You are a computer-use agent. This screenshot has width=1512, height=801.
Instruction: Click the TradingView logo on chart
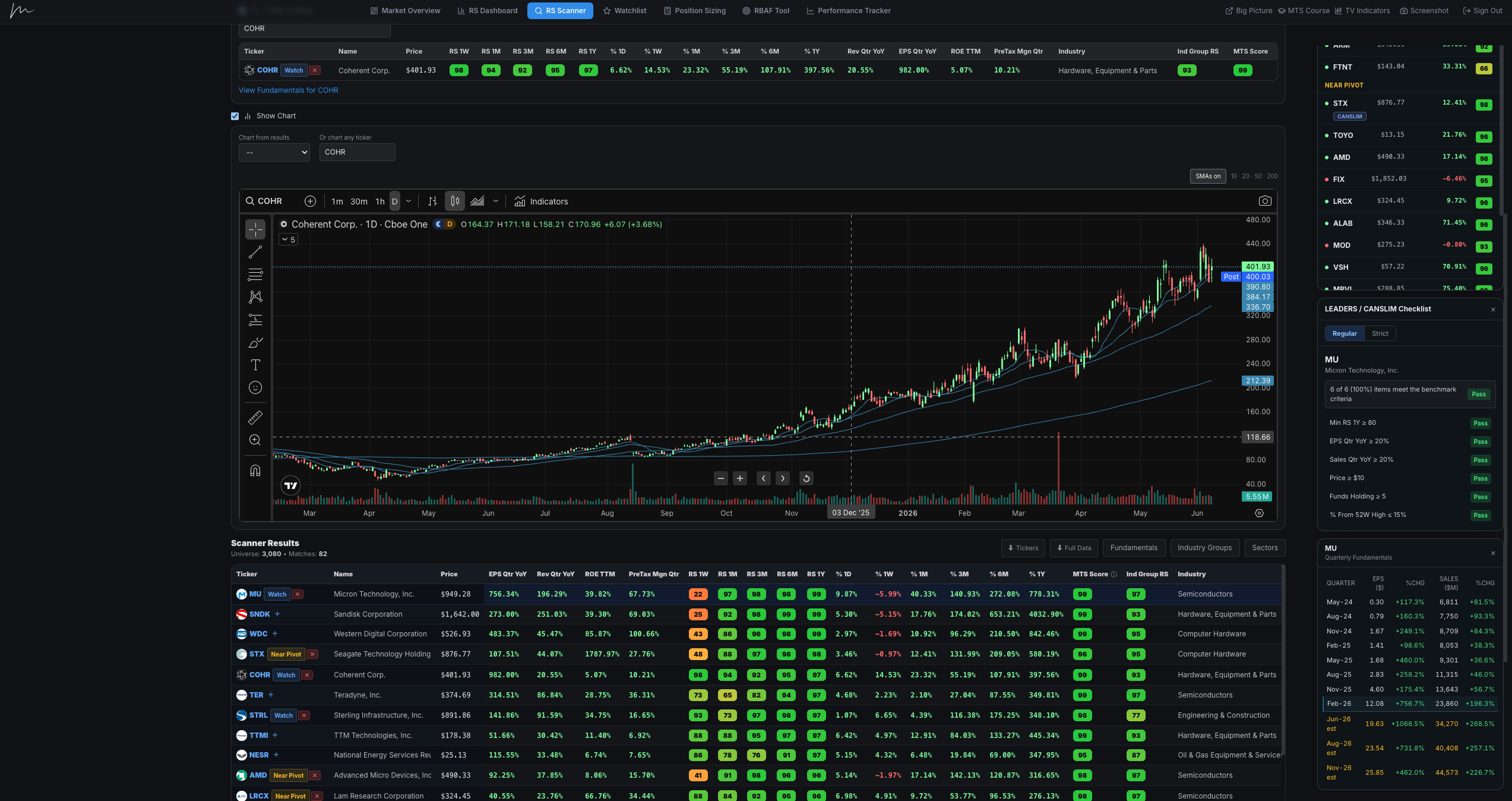[x=291, y=485]
